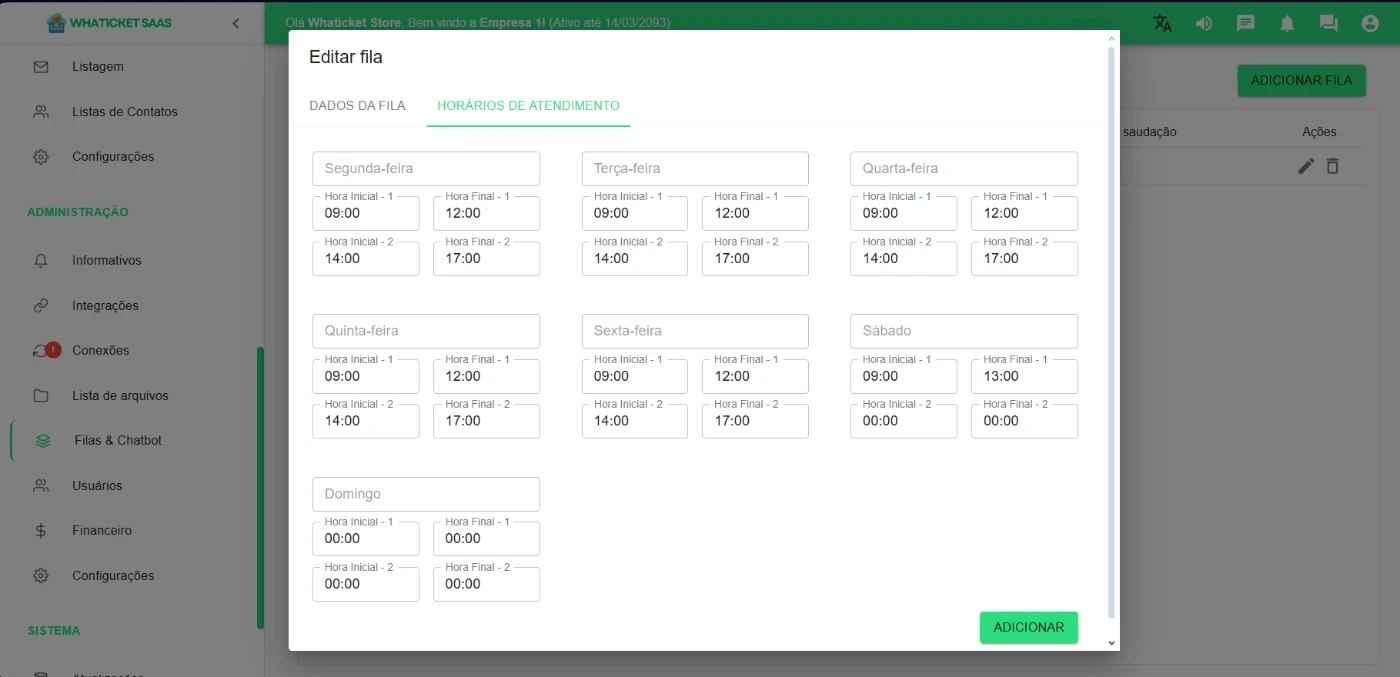Collapse the sidebar with the chevron arrow
The width and height of the screenshot is (1400, 677).
[236, 23]
